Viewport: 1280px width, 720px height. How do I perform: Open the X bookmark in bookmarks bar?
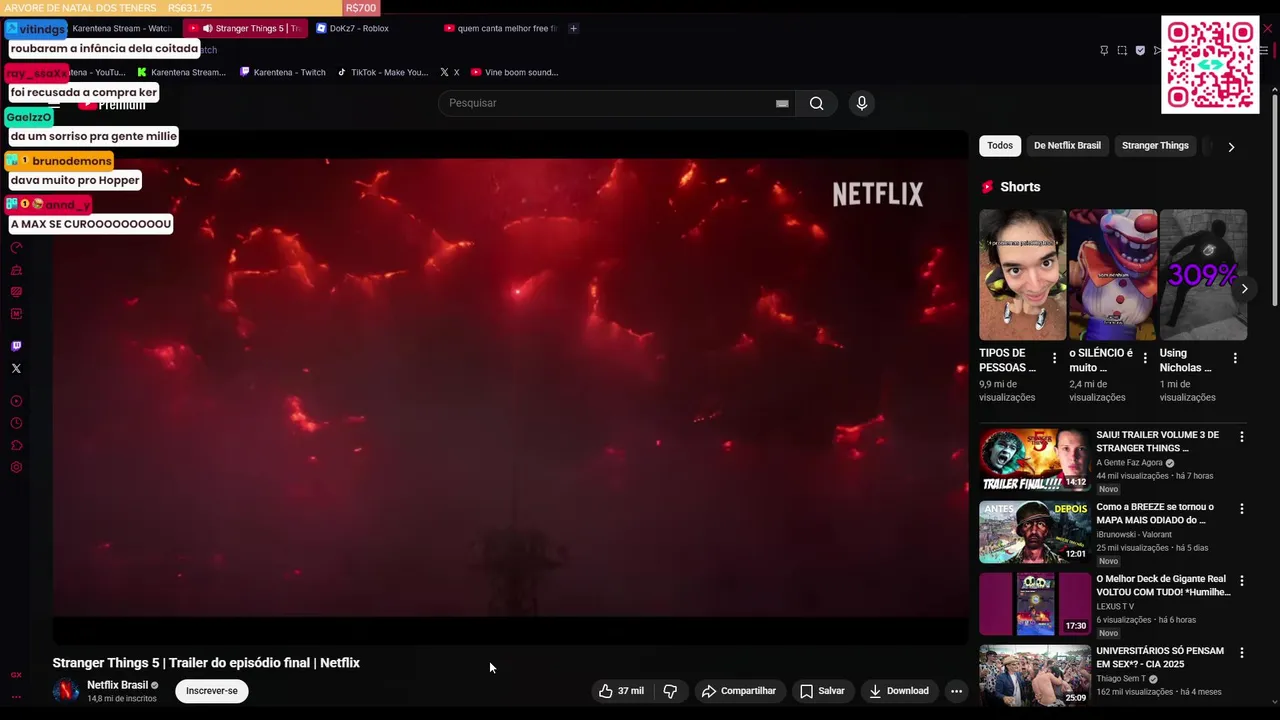[450, 72]
